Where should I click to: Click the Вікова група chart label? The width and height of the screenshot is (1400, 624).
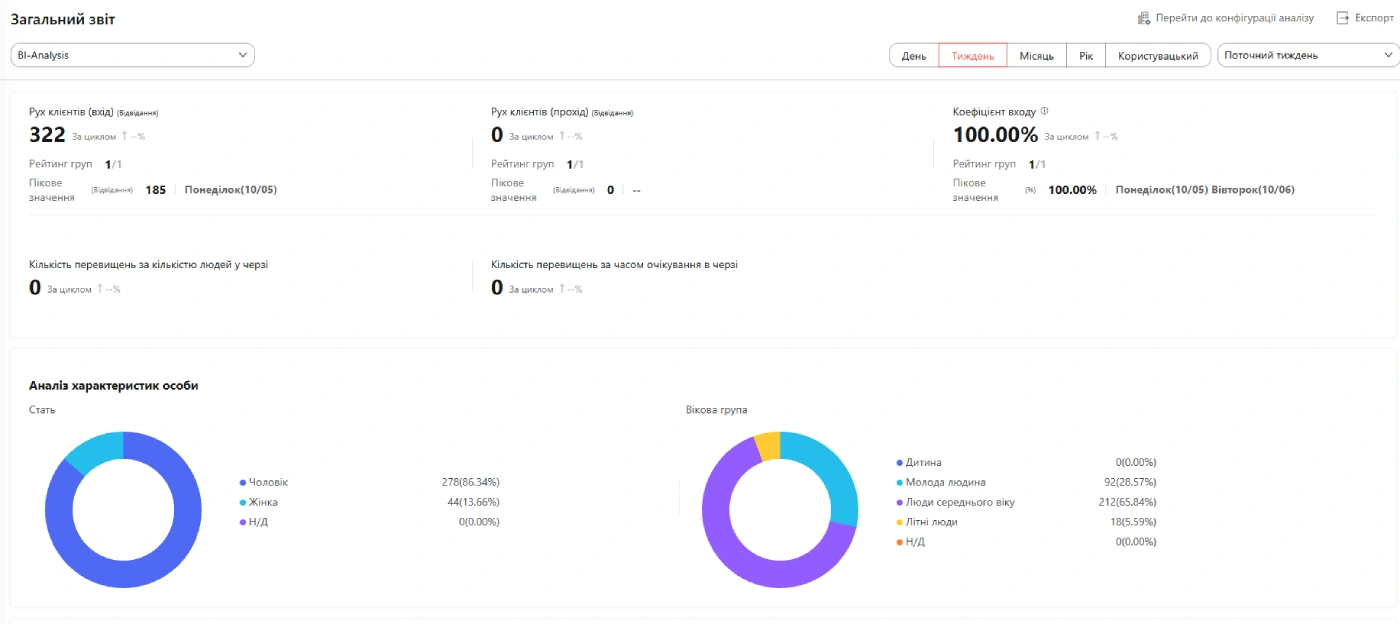[x=717, y=410]
